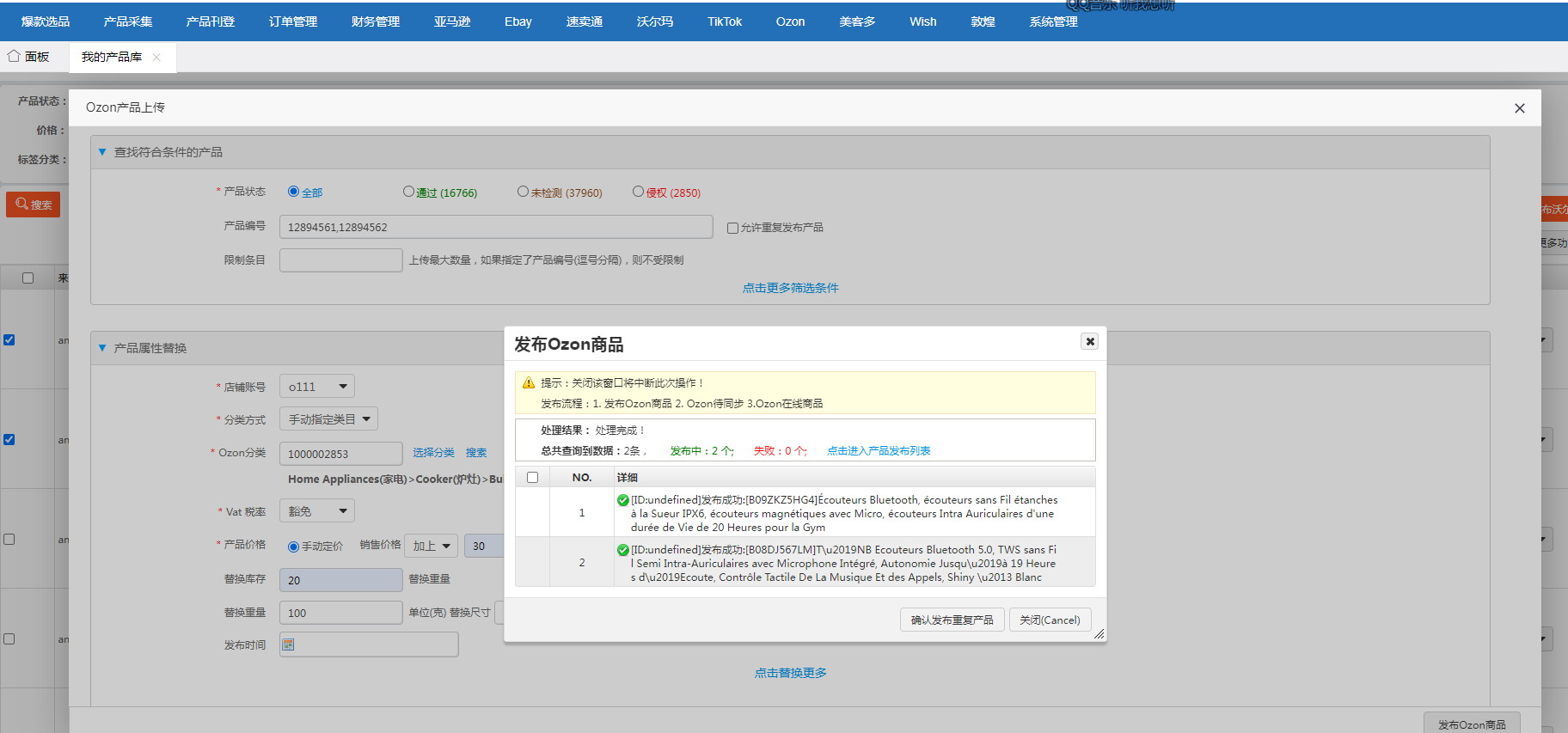Collapse the 查找符合条件的产品 section
This screenshot has width=1568, height=733.
pyautogui.click(x=102, y=152)
